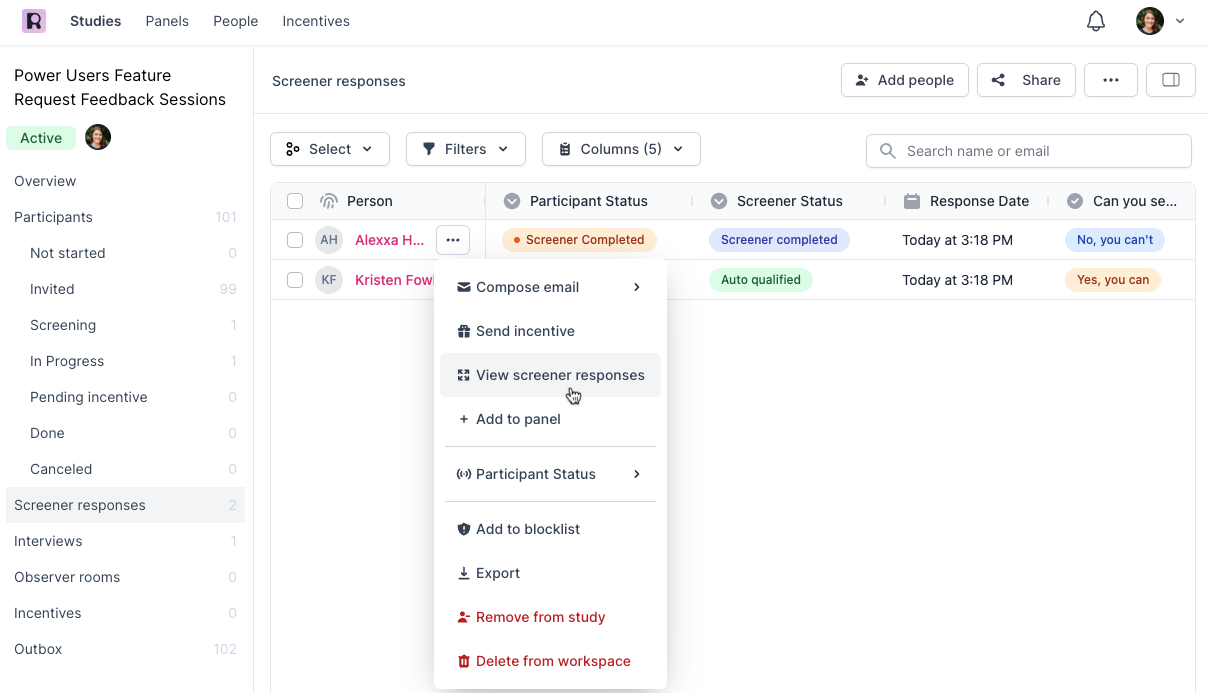Open the Interviews sidebar link
The image size is (1209, 693).
48,541
